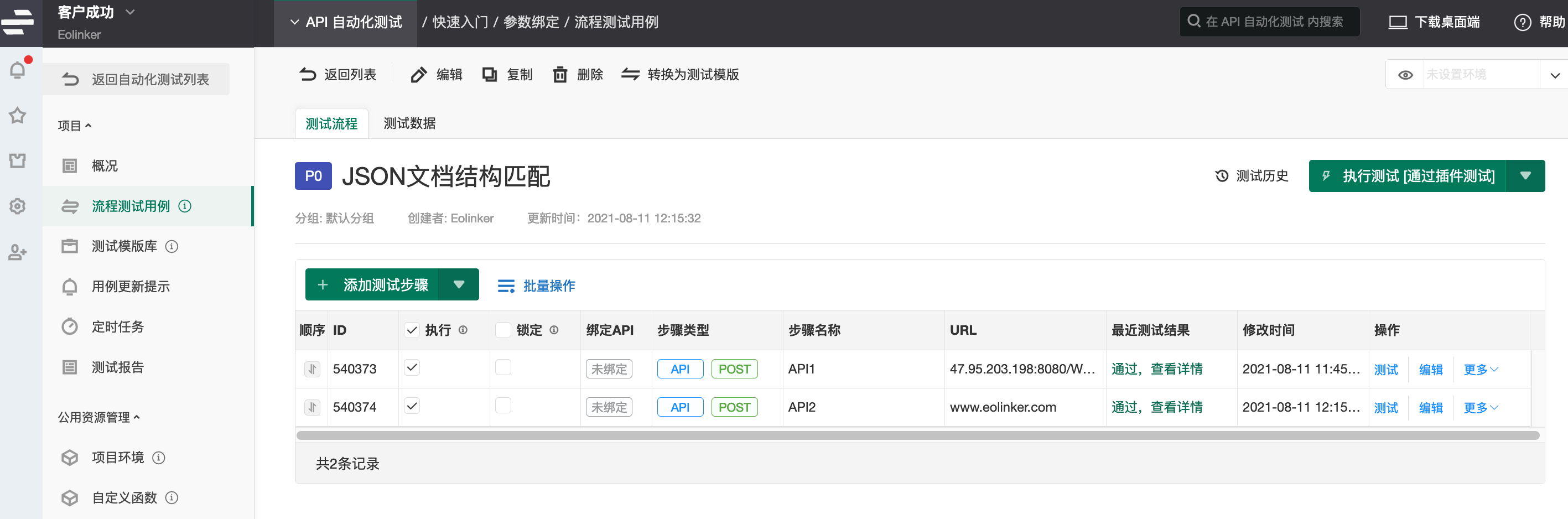
Task: Switch to the 测试数据 tab
Action: (x=409, y=123)
